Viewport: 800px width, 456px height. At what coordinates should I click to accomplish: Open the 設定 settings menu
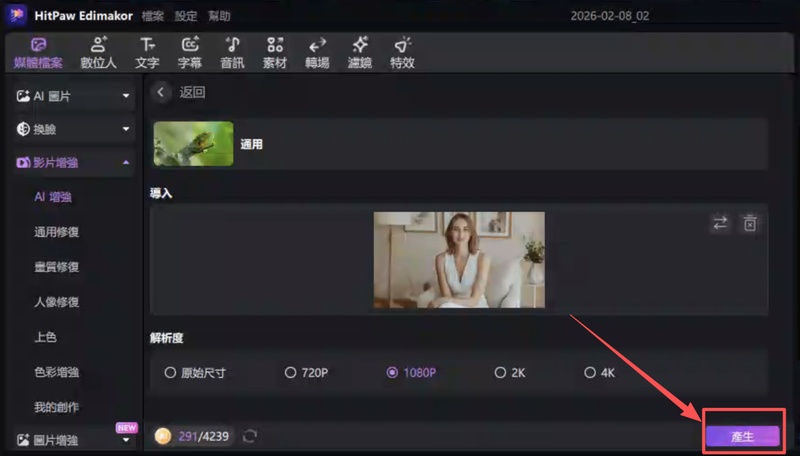click(x=186, y=16)
